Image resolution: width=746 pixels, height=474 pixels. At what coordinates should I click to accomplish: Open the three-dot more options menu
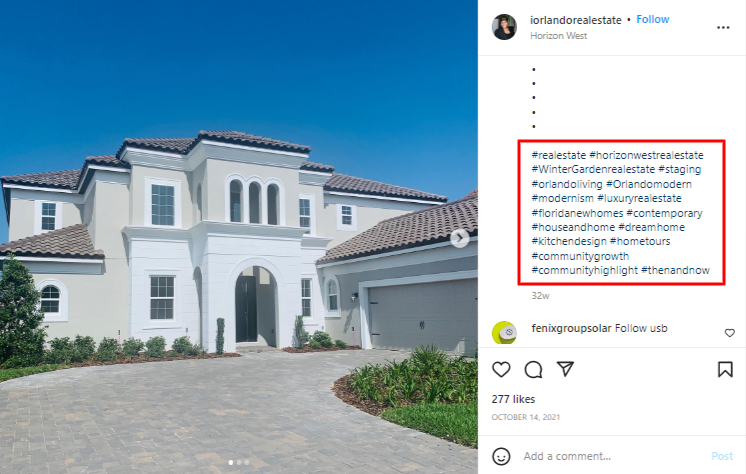tap(723, 28)
